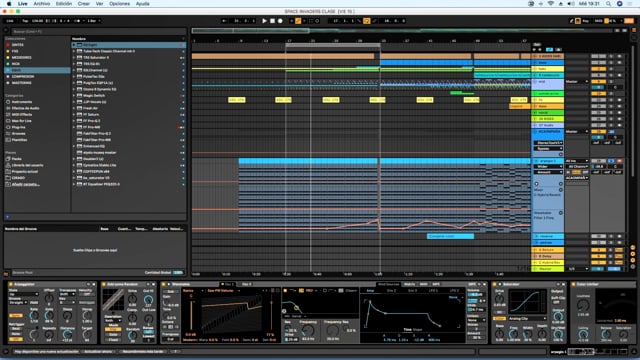The width and height of the screenshot is (640, 360).
Task: Enable the computer MIDI keyboard icon
Action: [578, 21]
